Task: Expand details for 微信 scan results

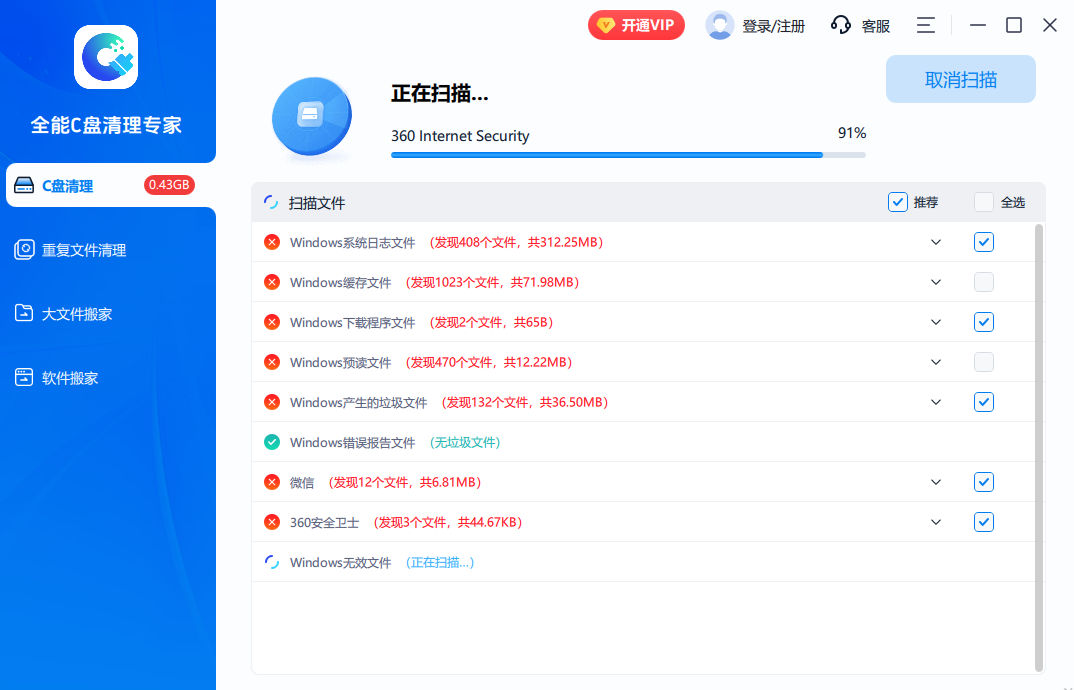Action: point(935,481)
